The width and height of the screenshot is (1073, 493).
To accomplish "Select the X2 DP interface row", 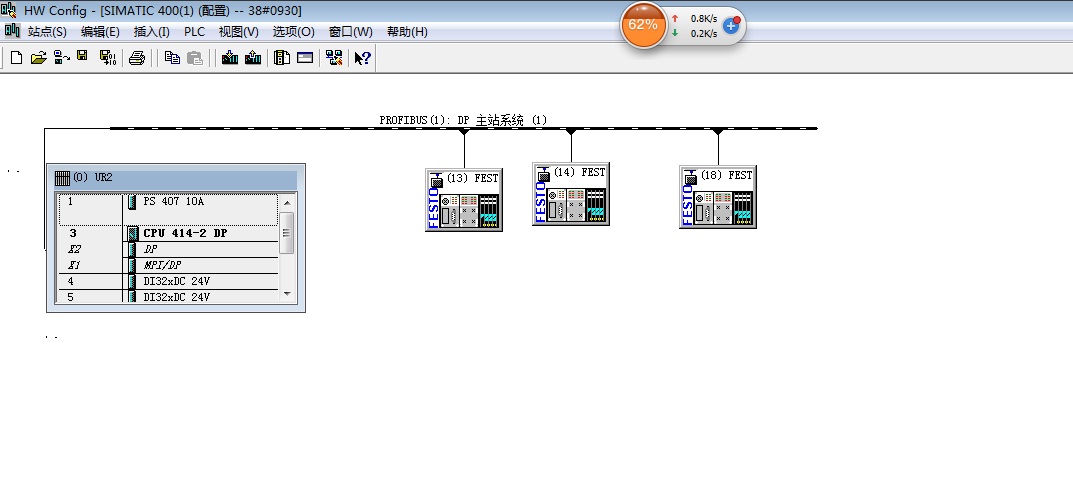I will click(168, 250).
